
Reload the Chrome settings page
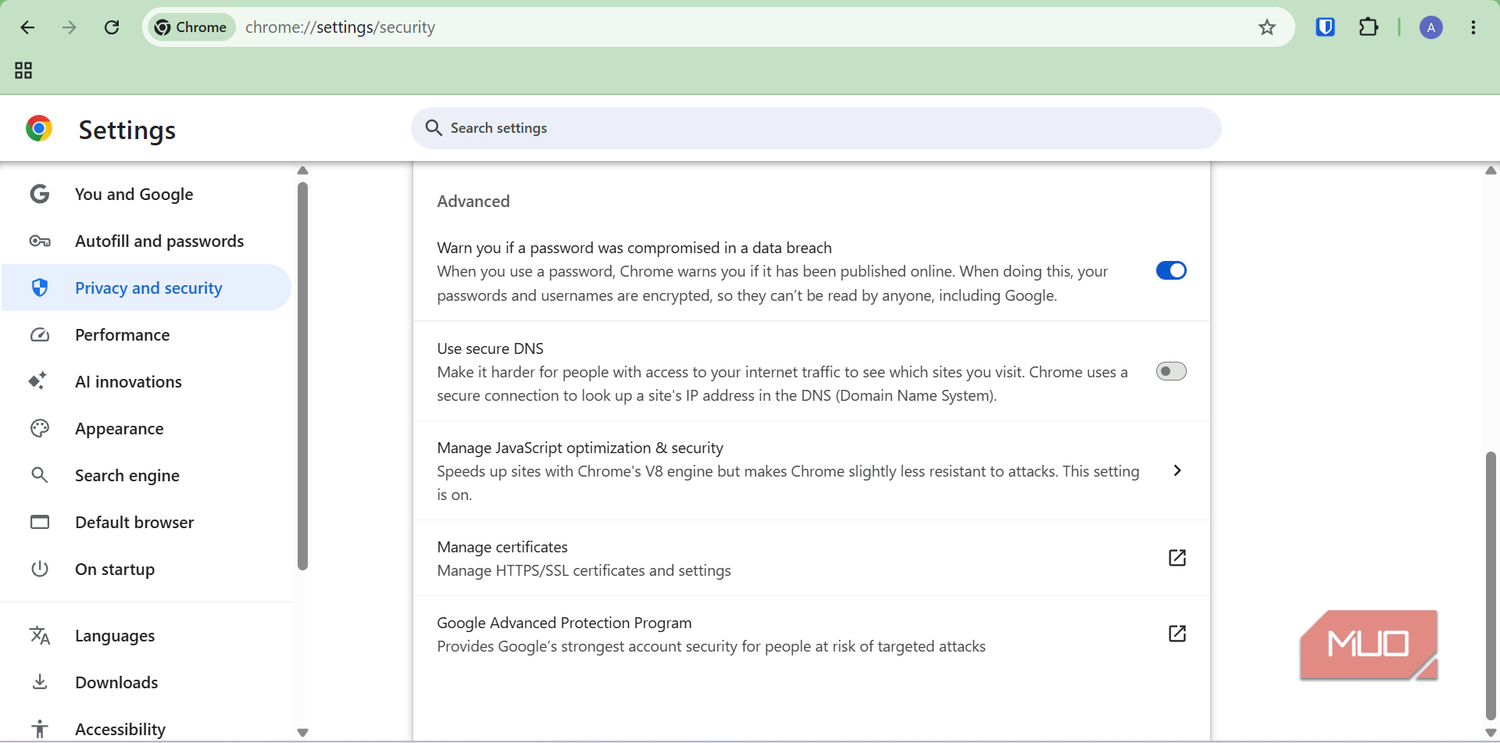pos(112,28)
